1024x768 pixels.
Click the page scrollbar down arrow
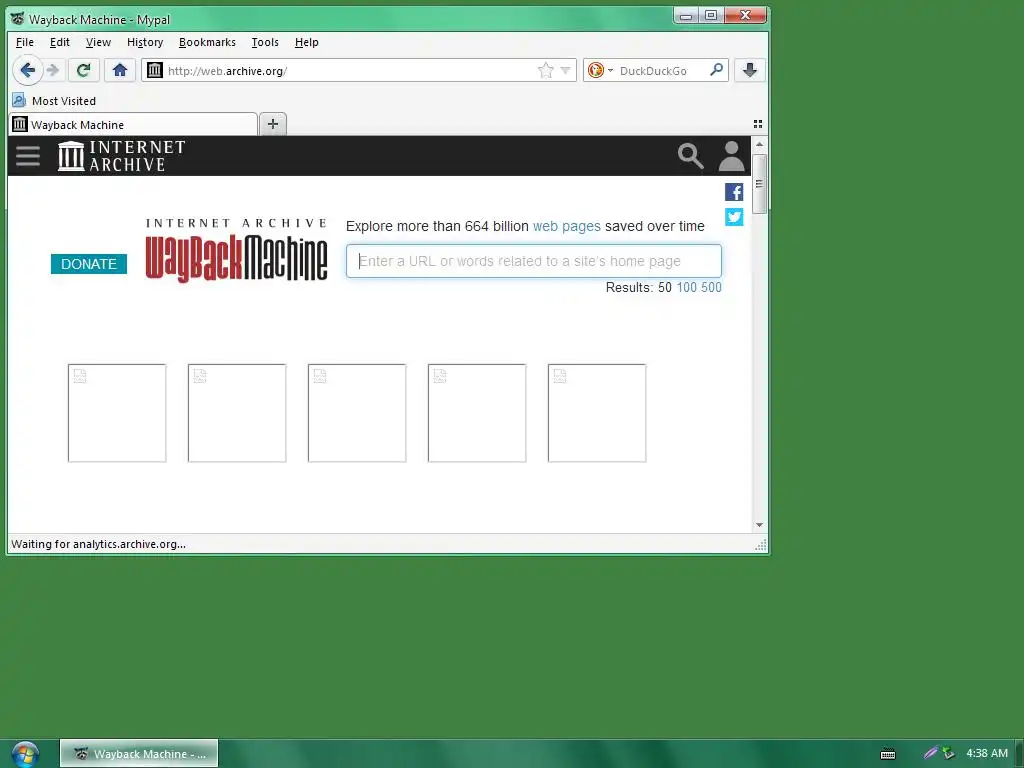[759, 525]
